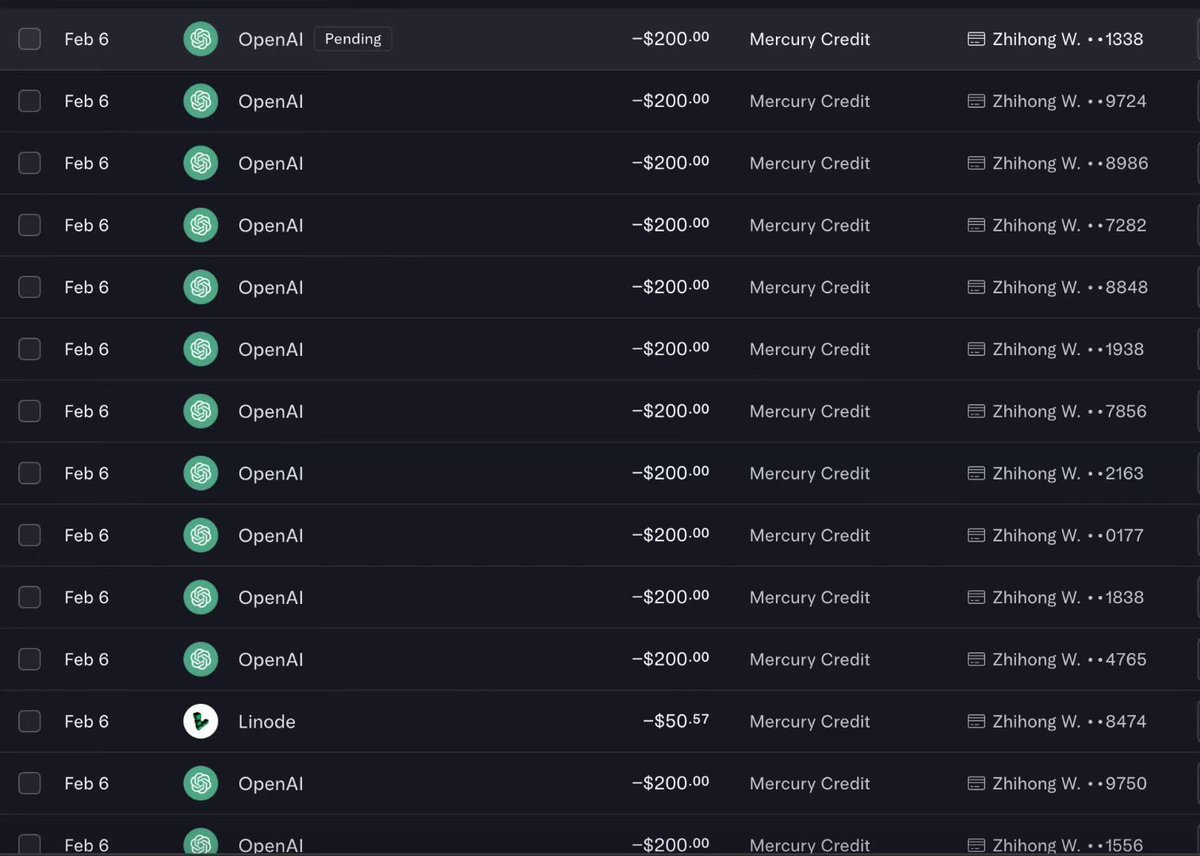1200x856 pixels.
Task: Click the OpenAI logo in the Pending row
Action: (201, 39)
